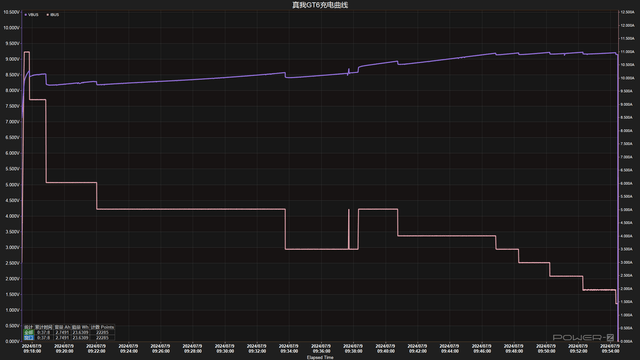
Task: Click the 09:46:00 time axis tick label
Action: click(482, 349)
